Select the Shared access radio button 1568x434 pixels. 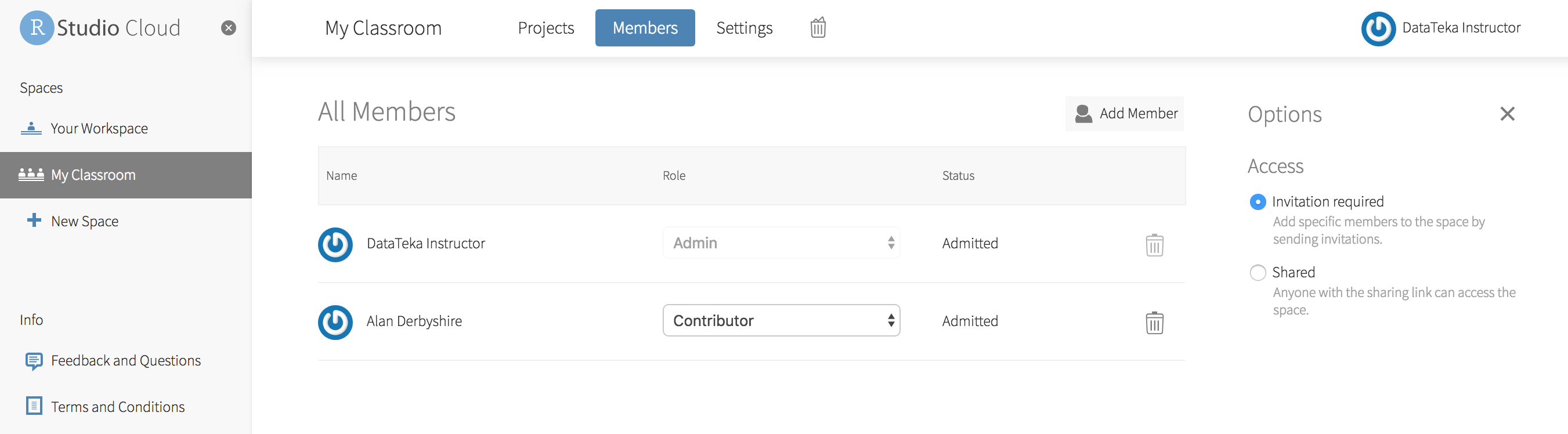[x=1258, y=272]
